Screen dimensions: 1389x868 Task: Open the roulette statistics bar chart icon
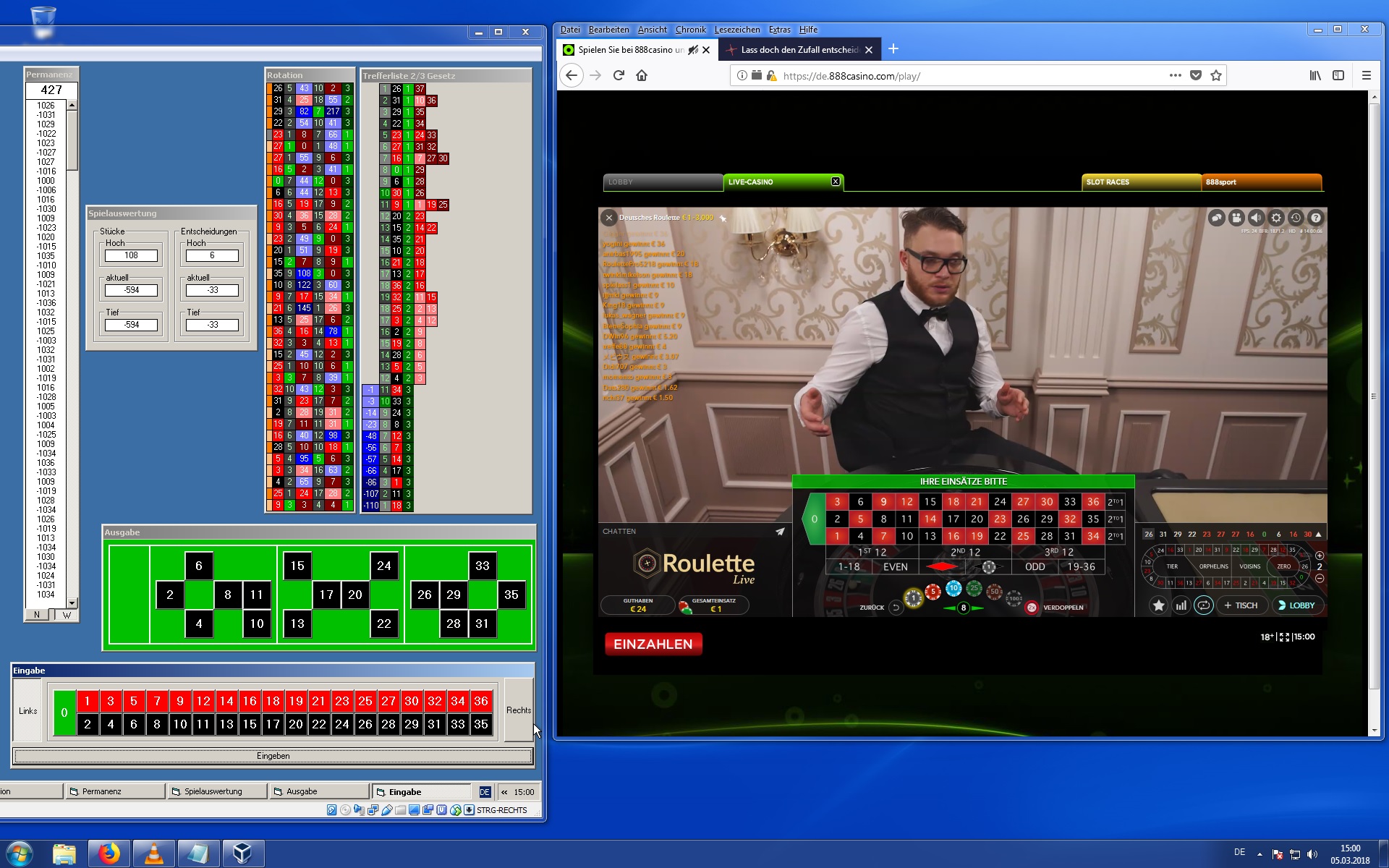click(x=1181, y=605)
